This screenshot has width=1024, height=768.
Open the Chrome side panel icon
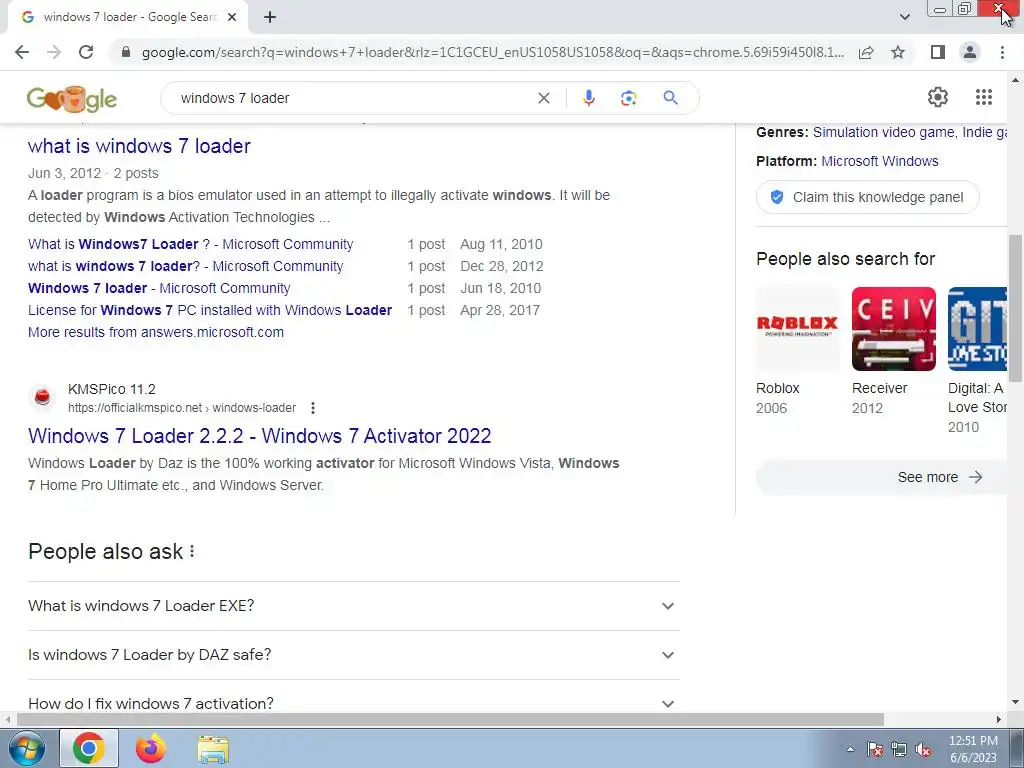point(938,52)
